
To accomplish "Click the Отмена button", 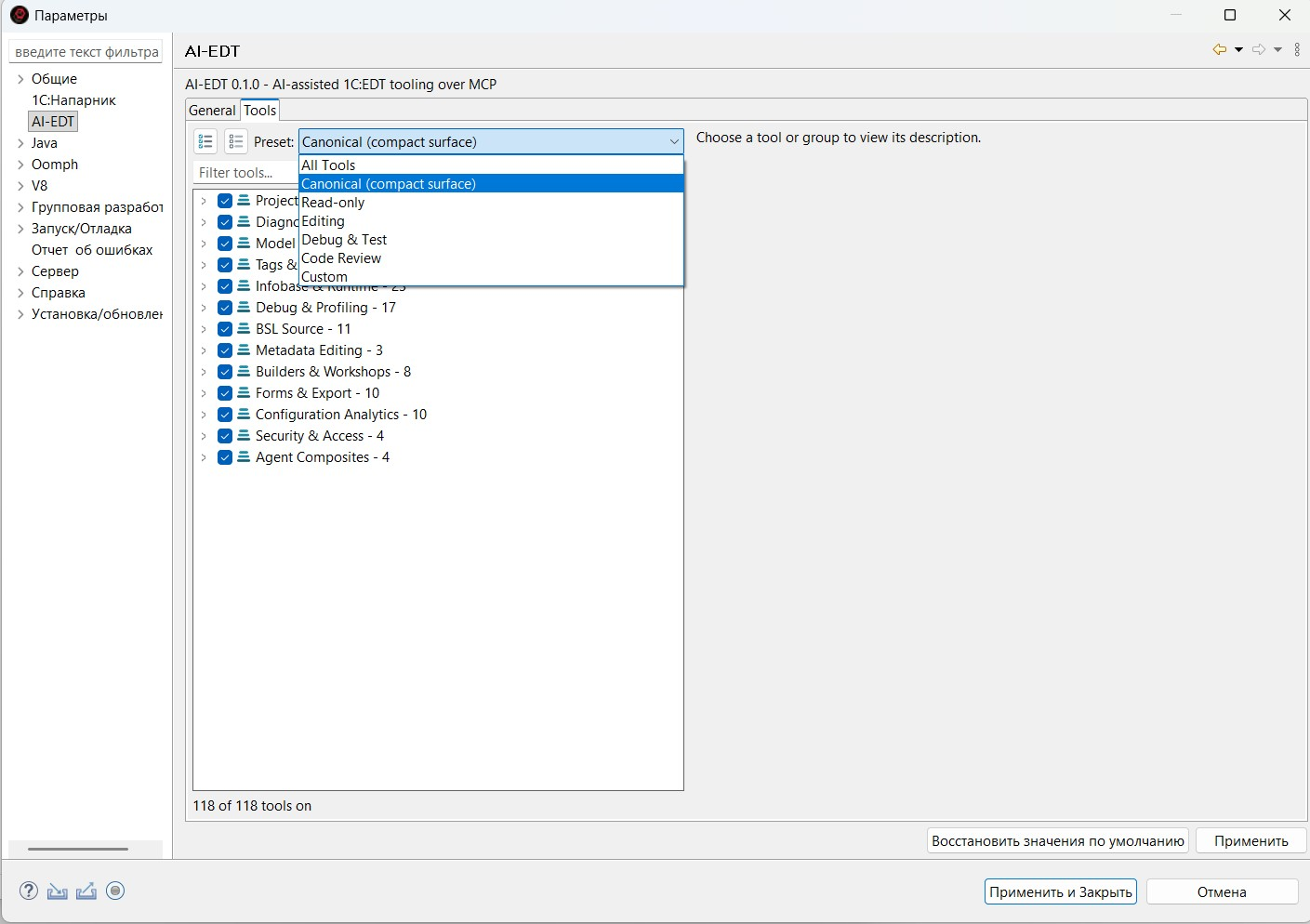I will click(1222, 891).
